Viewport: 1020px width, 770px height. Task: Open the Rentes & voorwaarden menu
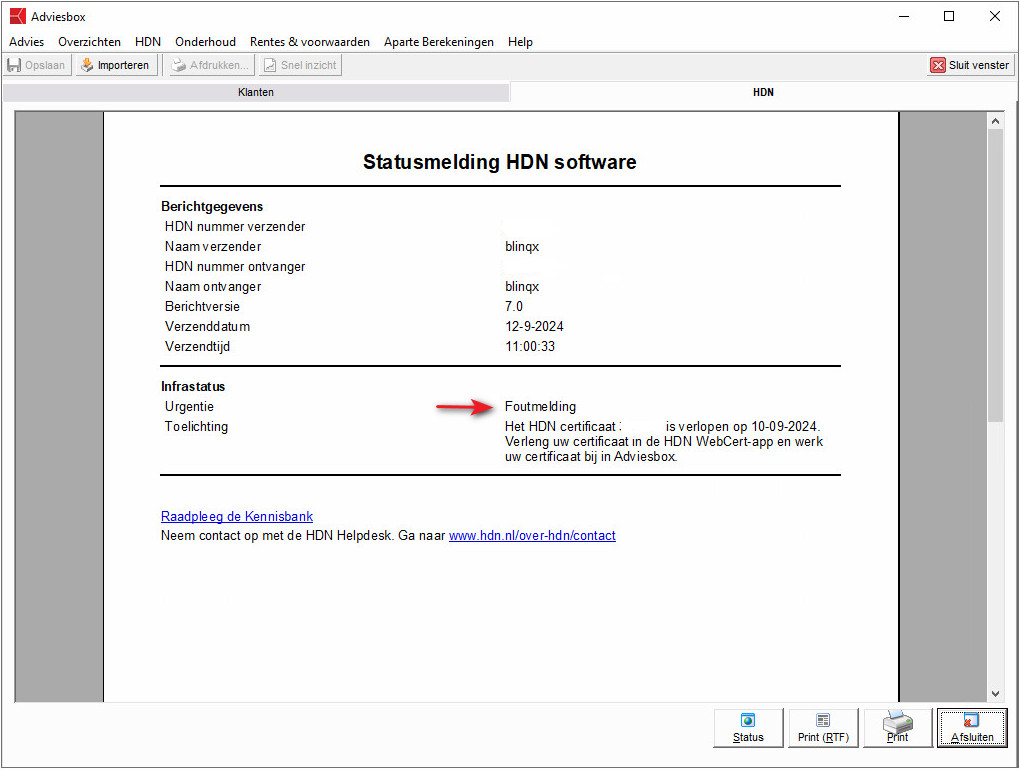pyautogui.click(x=310, y=42)
